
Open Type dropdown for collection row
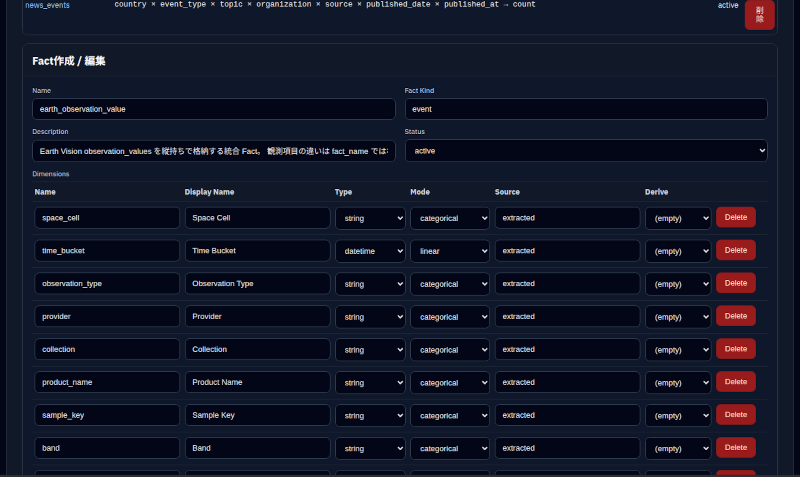pos(370,350)
